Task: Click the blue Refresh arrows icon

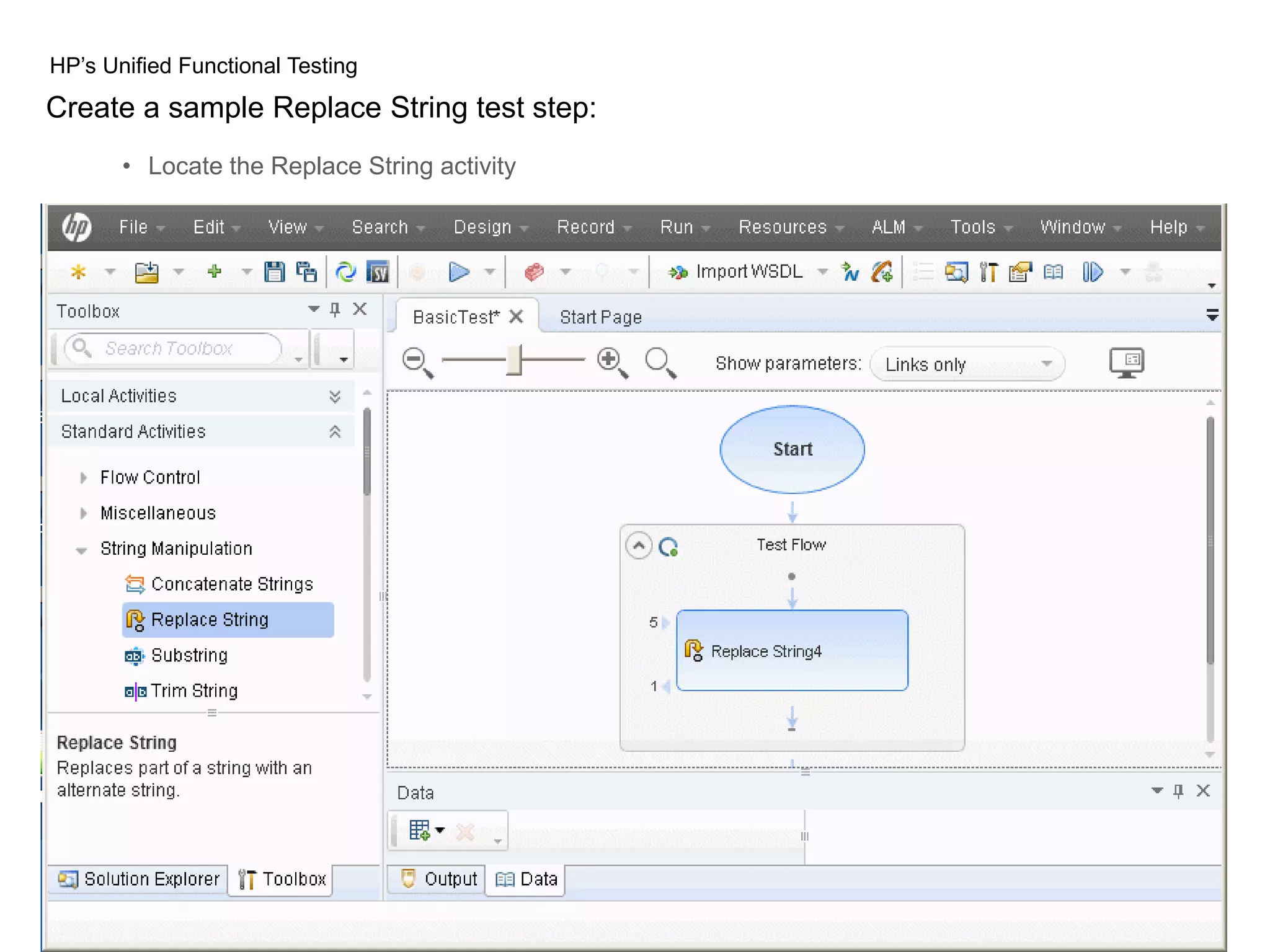Action: pyautogui.click(x=345, y=272)
